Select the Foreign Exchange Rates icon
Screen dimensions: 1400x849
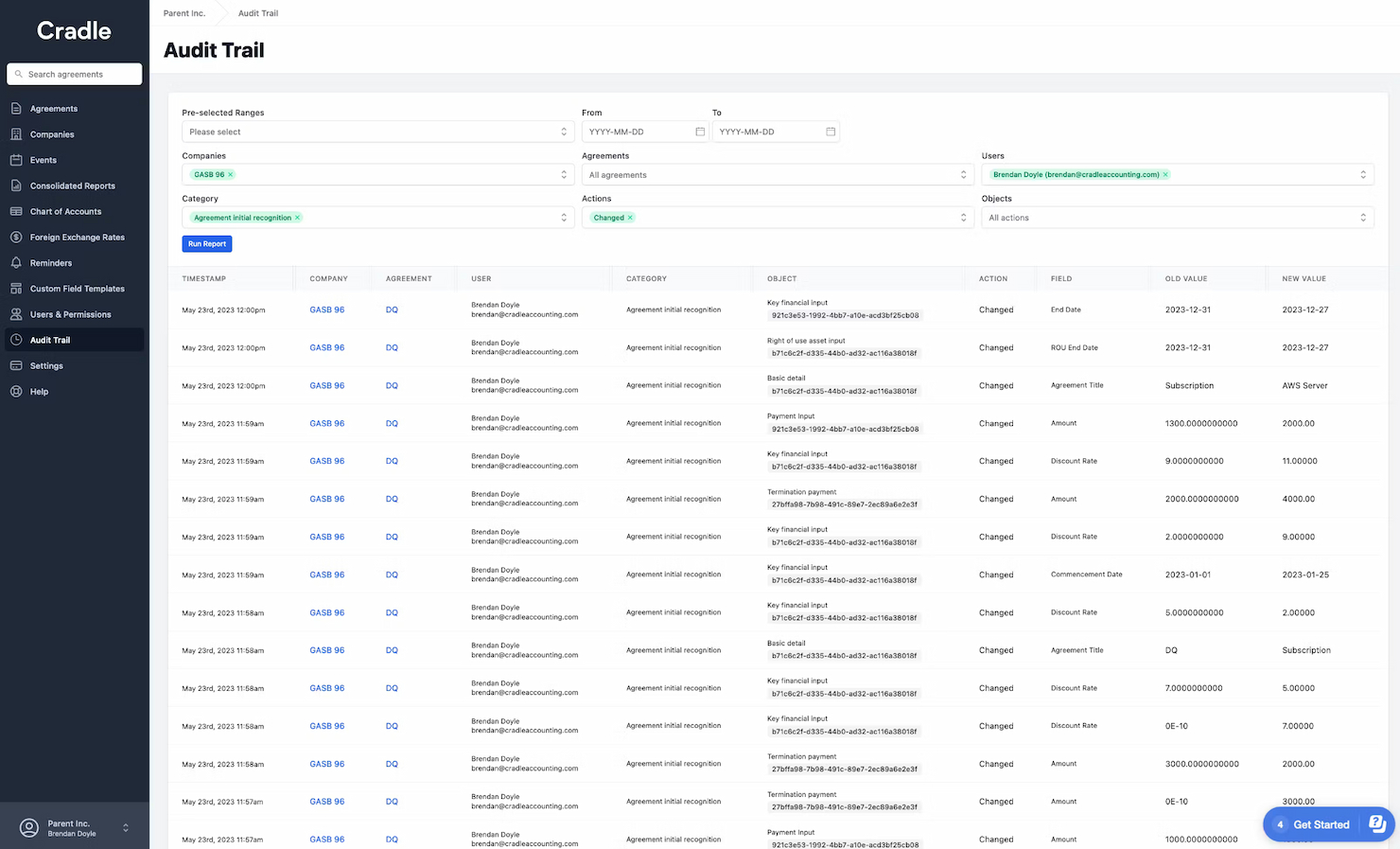[x=14, y=237]
